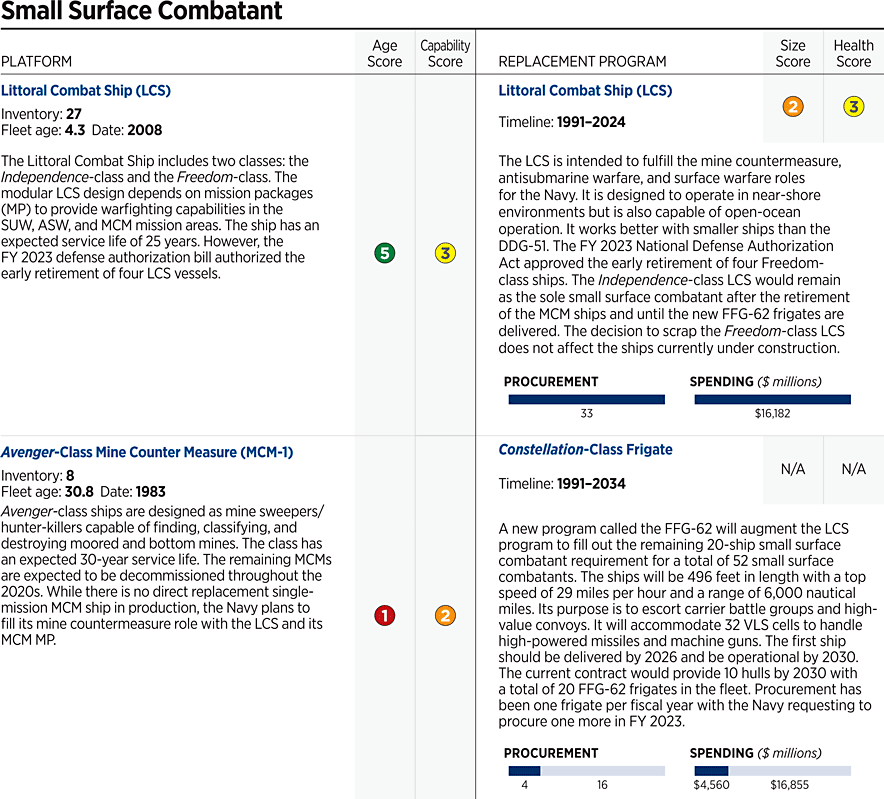884x799 pixels.
Task: Click the Capability Score column header
Action: [x=445, y=54]
